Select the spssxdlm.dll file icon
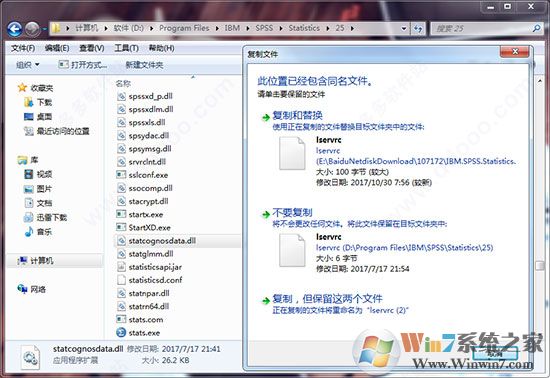Screen dimensions: 550x378 pos(121,109)
